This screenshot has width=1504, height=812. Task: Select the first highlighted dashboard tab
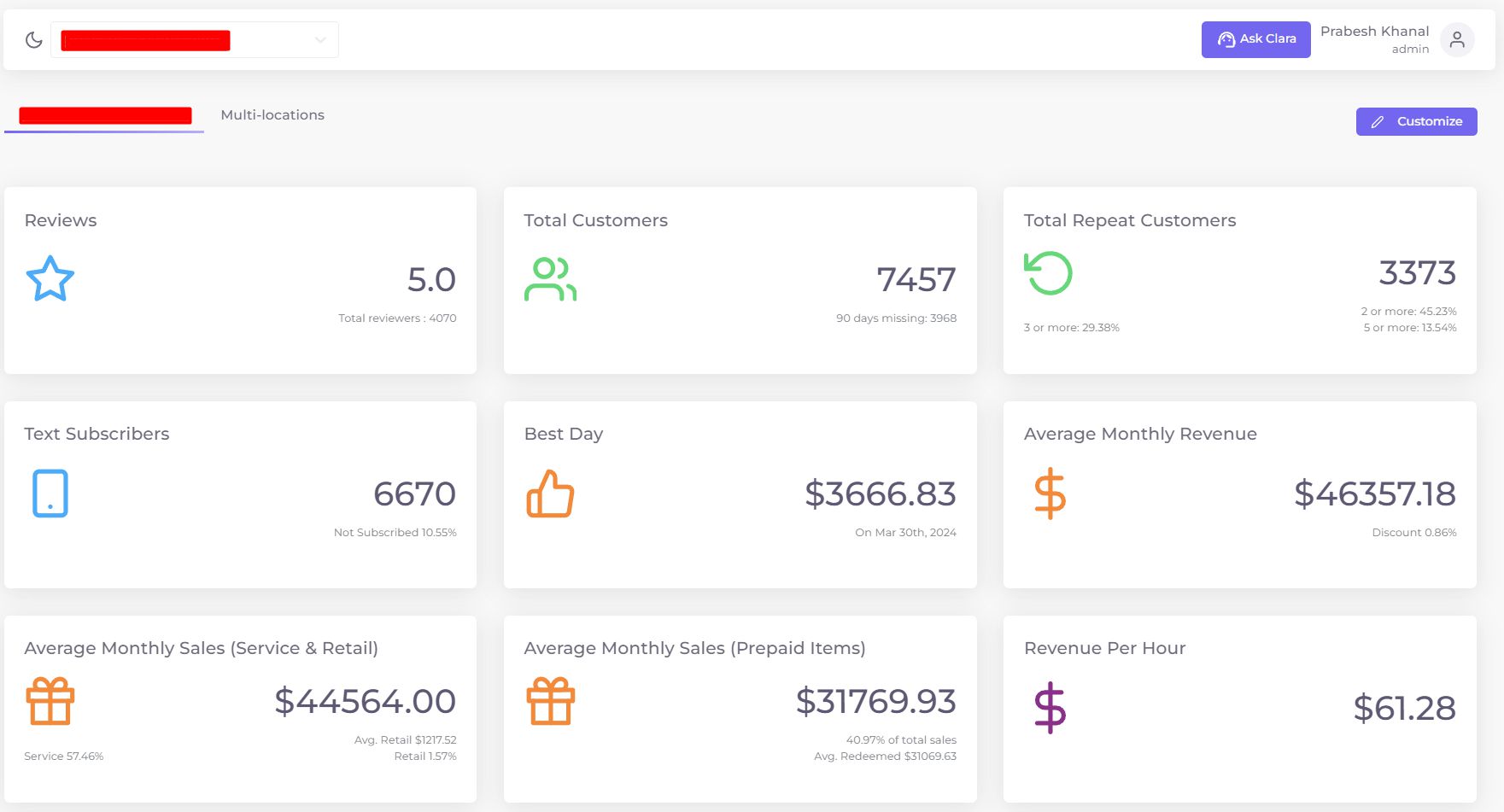point(104,114)
